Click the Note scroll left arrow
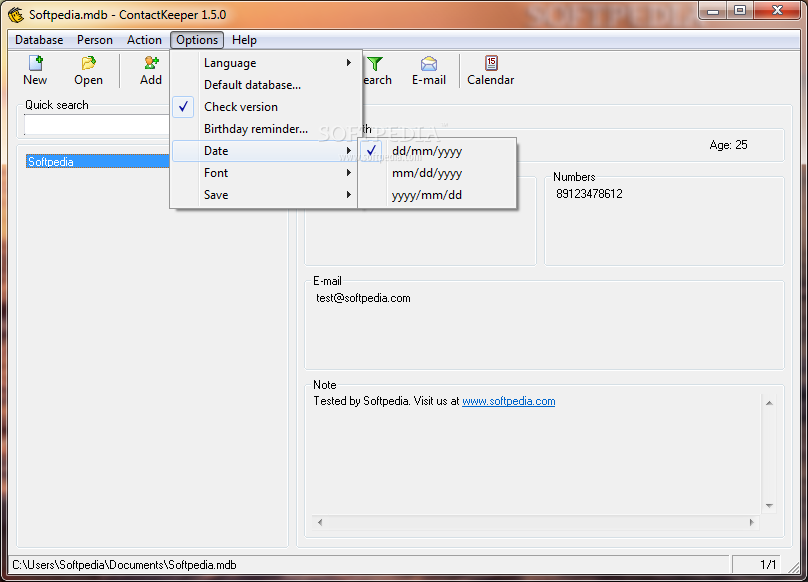Viewport: 808px width, 582px height. pos(320,522)
